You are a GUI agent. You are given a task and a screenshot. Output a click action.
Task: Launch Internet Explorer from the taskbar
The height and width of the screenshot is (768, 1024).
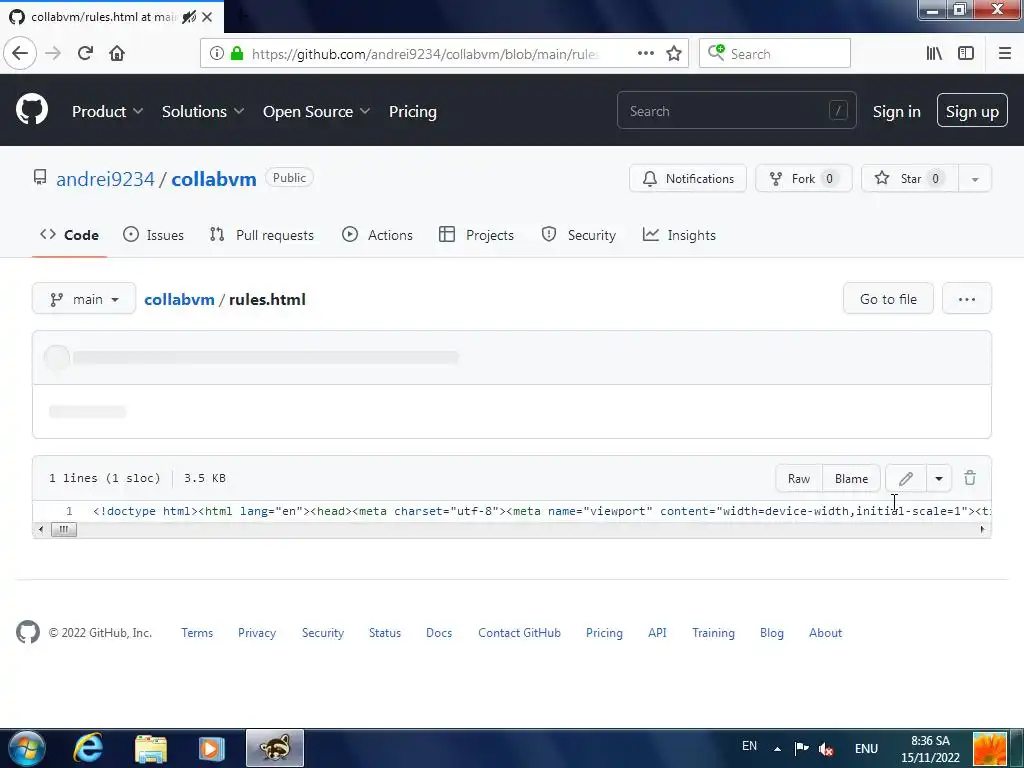click(x=88, y=748)
